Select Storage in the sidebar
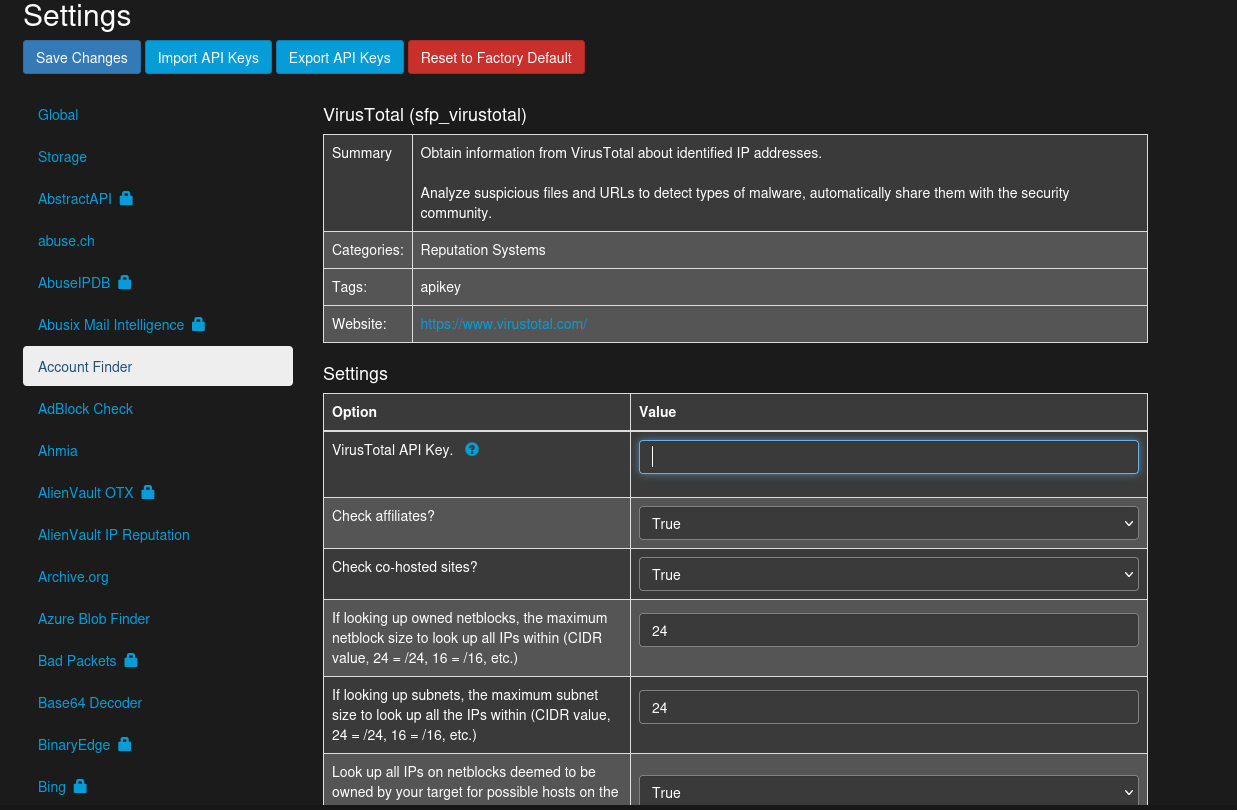This screenshot has height=810, width=1237. point(62,157)
